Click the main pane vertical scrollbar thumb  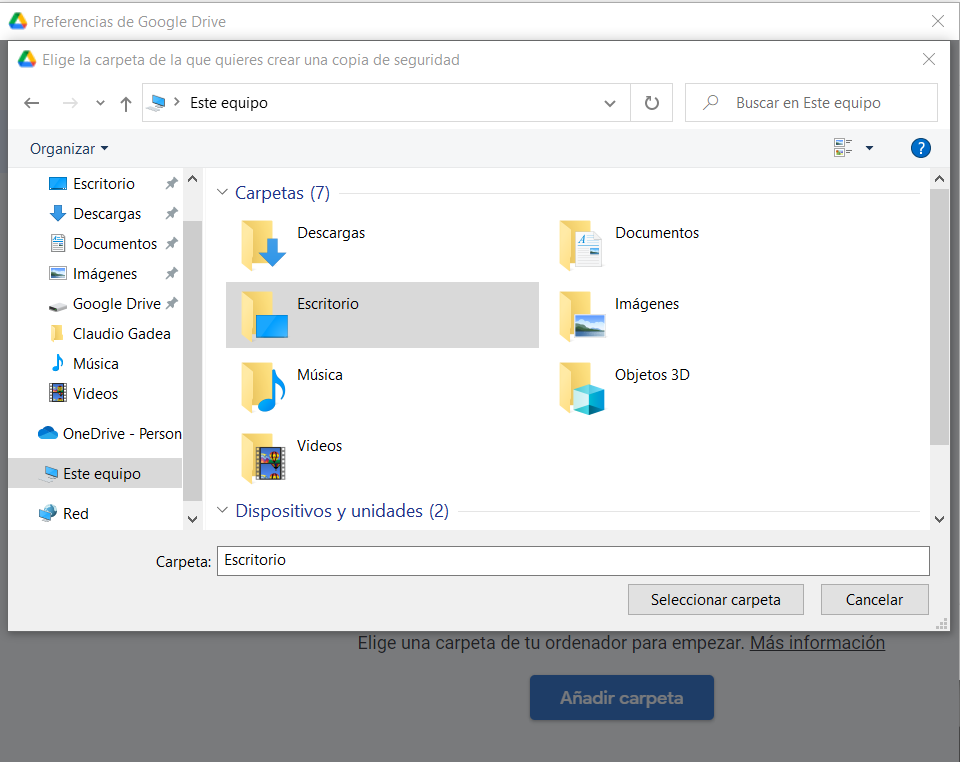click(x=939, y=317)
